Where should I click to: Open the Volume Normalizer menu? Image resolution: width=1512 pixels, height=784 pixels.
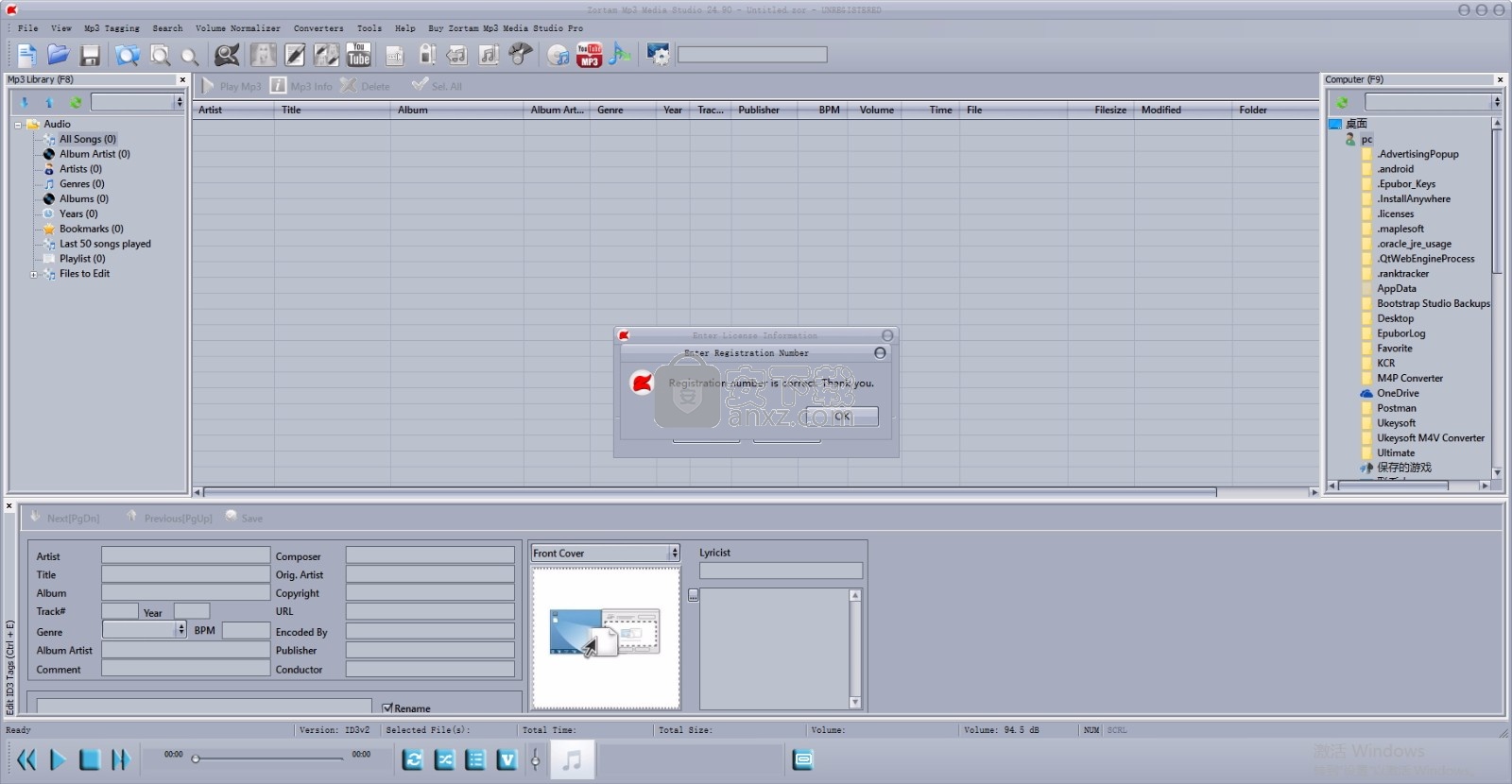tap(238, 28)
